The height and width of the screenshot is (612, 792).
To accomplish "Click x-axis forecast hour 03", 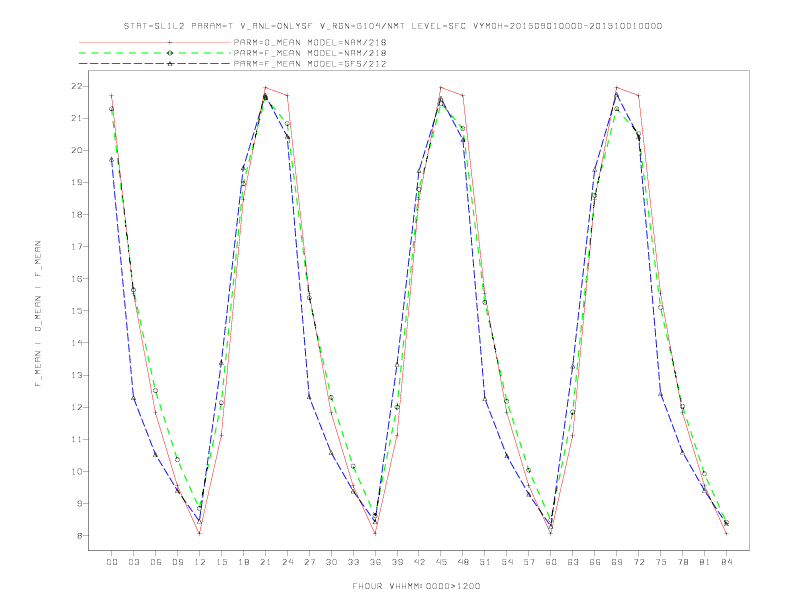I will pyautogui.click(x=133, y=562).
